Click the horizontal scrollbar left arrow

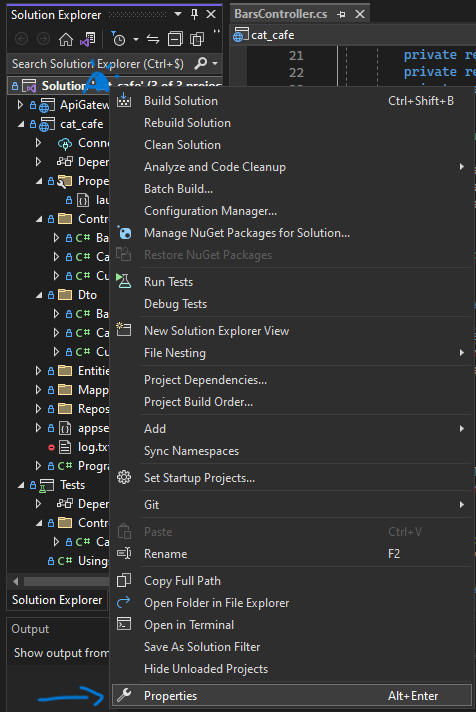click(16, 581)
